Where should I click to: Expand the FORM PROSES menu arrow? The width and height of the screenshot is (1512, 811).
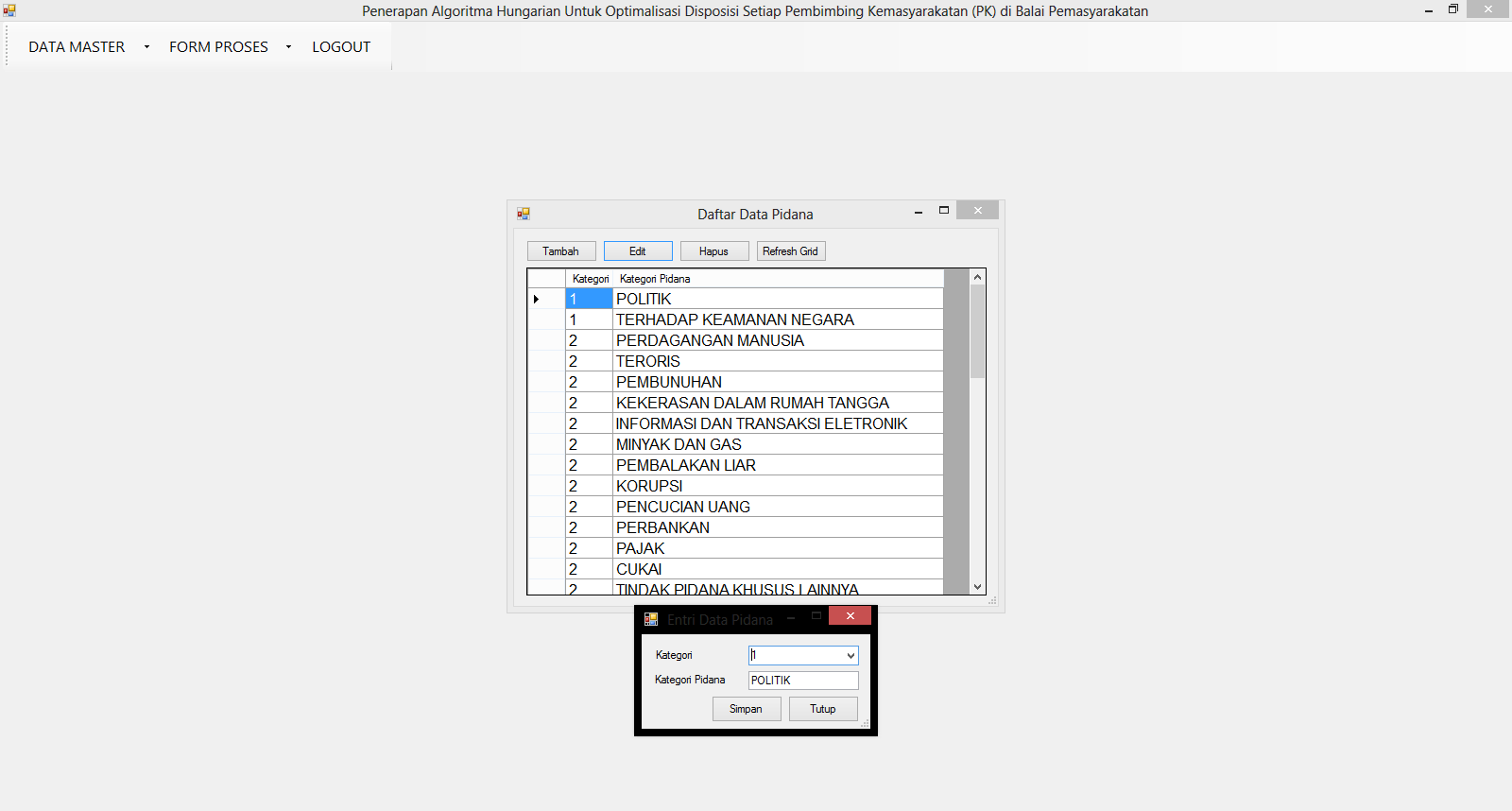(288, 46)
